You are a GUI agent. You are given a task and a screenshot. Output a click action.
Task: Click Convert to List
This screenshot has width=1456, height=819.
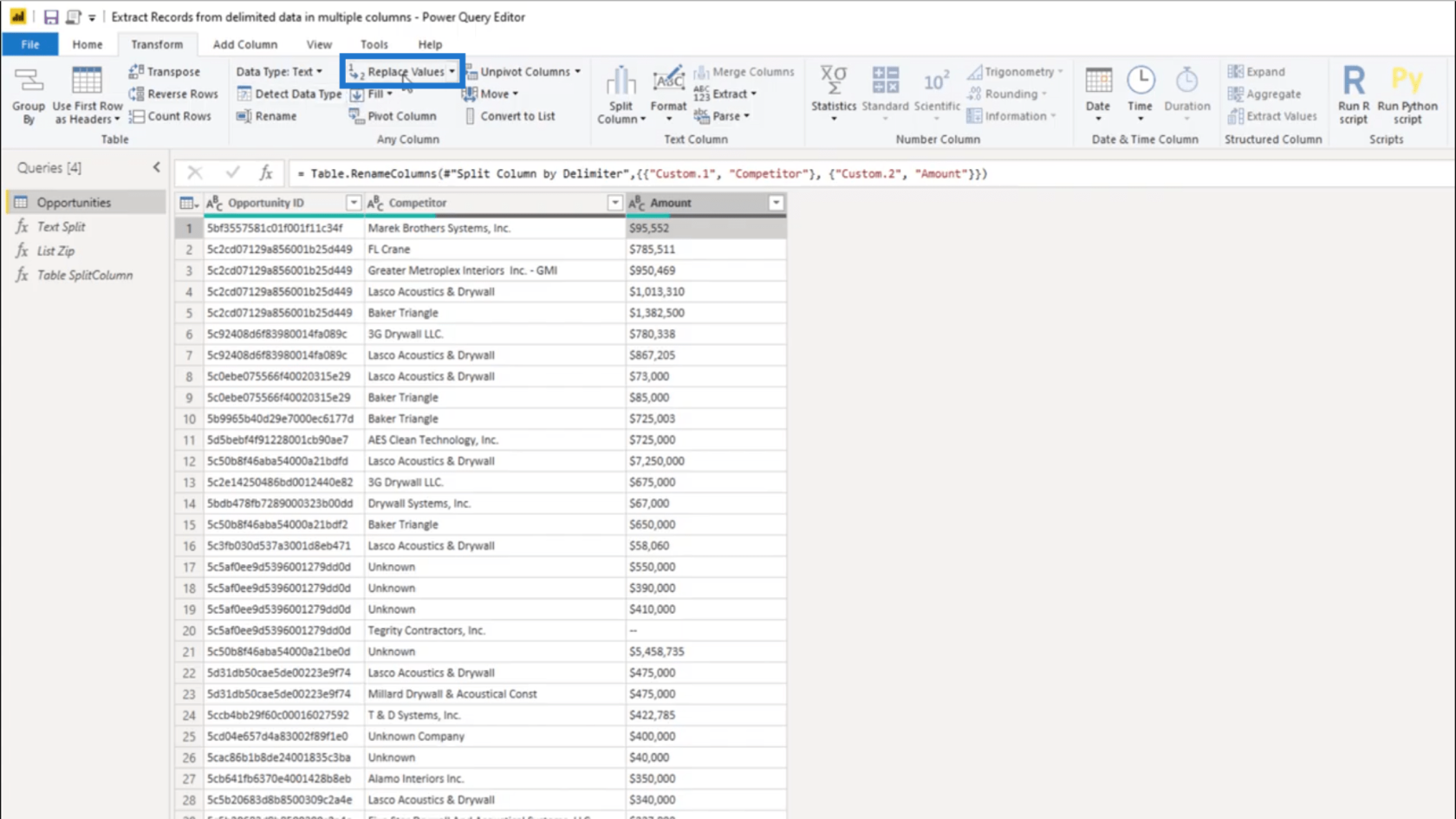click(510, 116)
